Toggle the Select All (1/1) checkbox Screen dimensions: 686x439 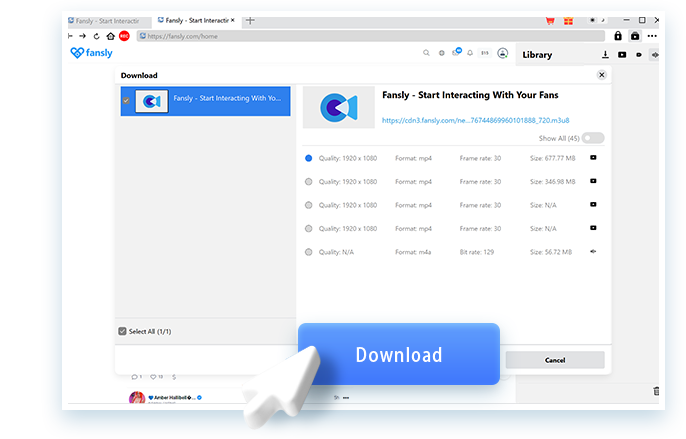[122, 331]
